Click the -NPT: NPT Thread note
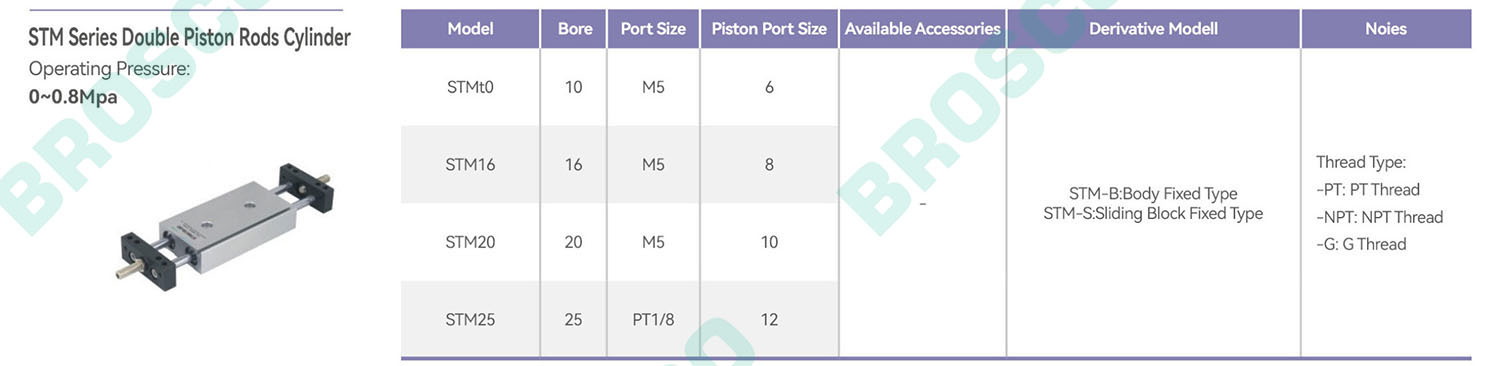The width and height of the screenshot is (1500, 366). (x=1380, y=217)
